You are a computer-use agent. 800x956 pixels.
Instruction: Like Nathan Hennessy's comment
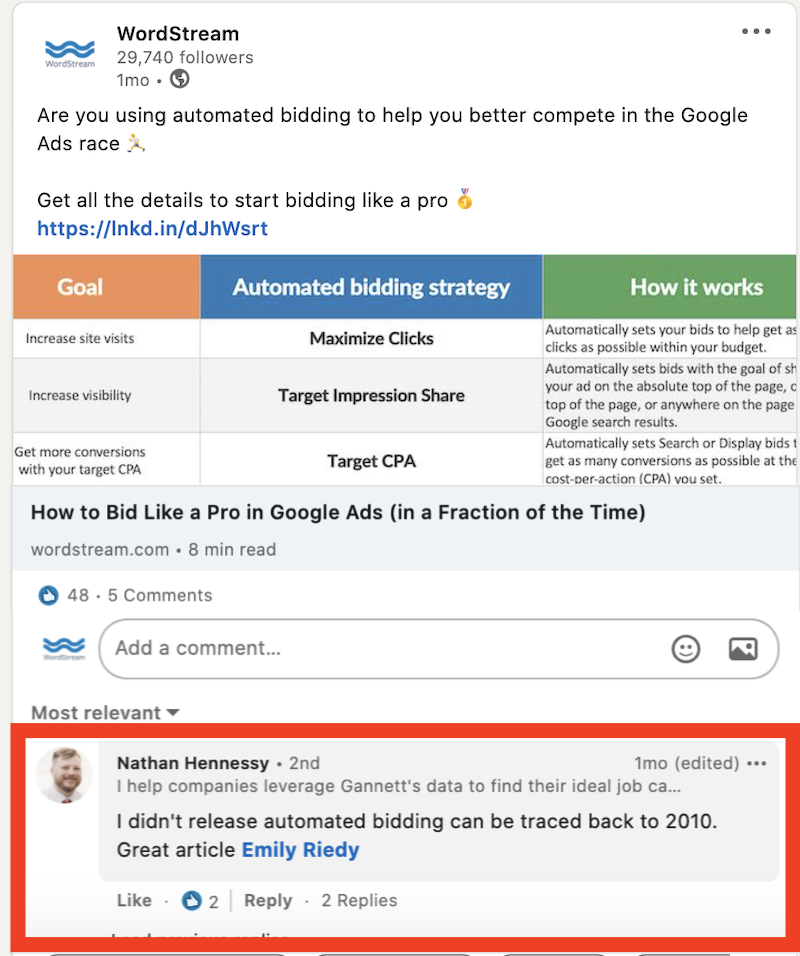[x=134, y=901]
